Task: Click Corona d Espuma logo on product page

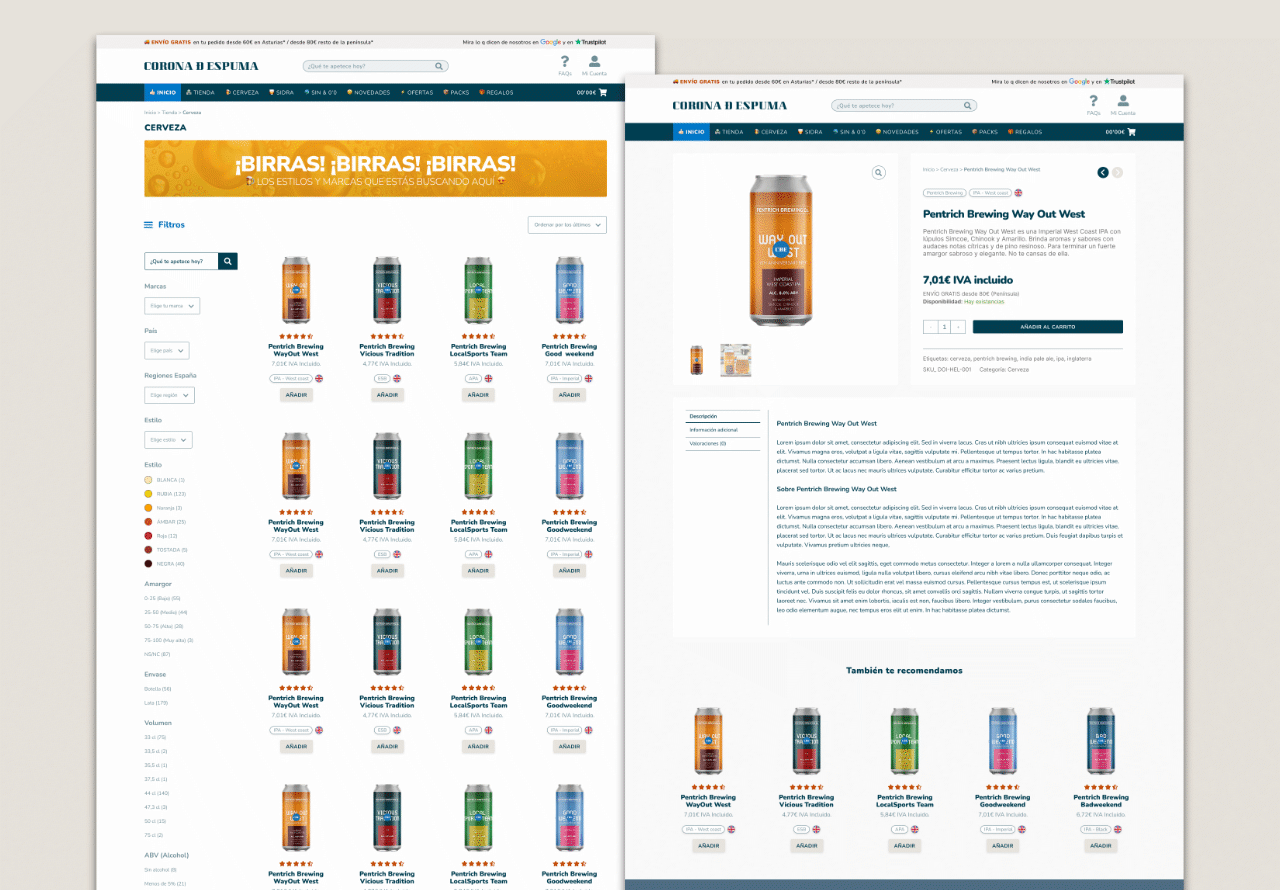Action: [x=729, y=105]
